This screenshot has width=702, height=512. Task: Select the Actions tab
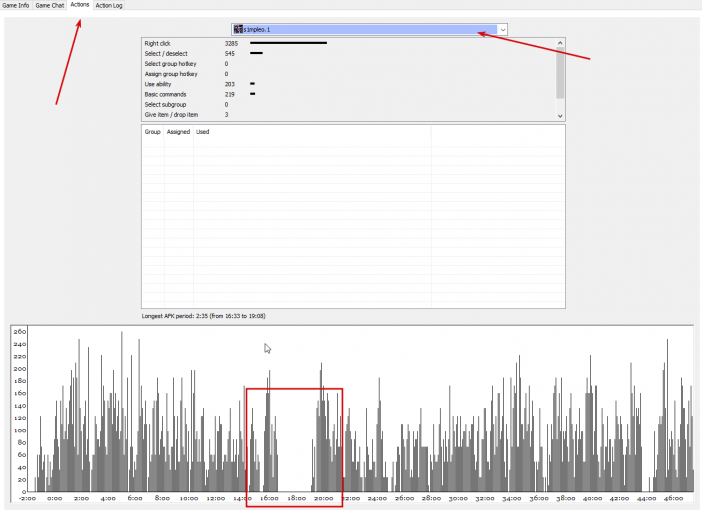pyautogui.click(x=80, y=4)
